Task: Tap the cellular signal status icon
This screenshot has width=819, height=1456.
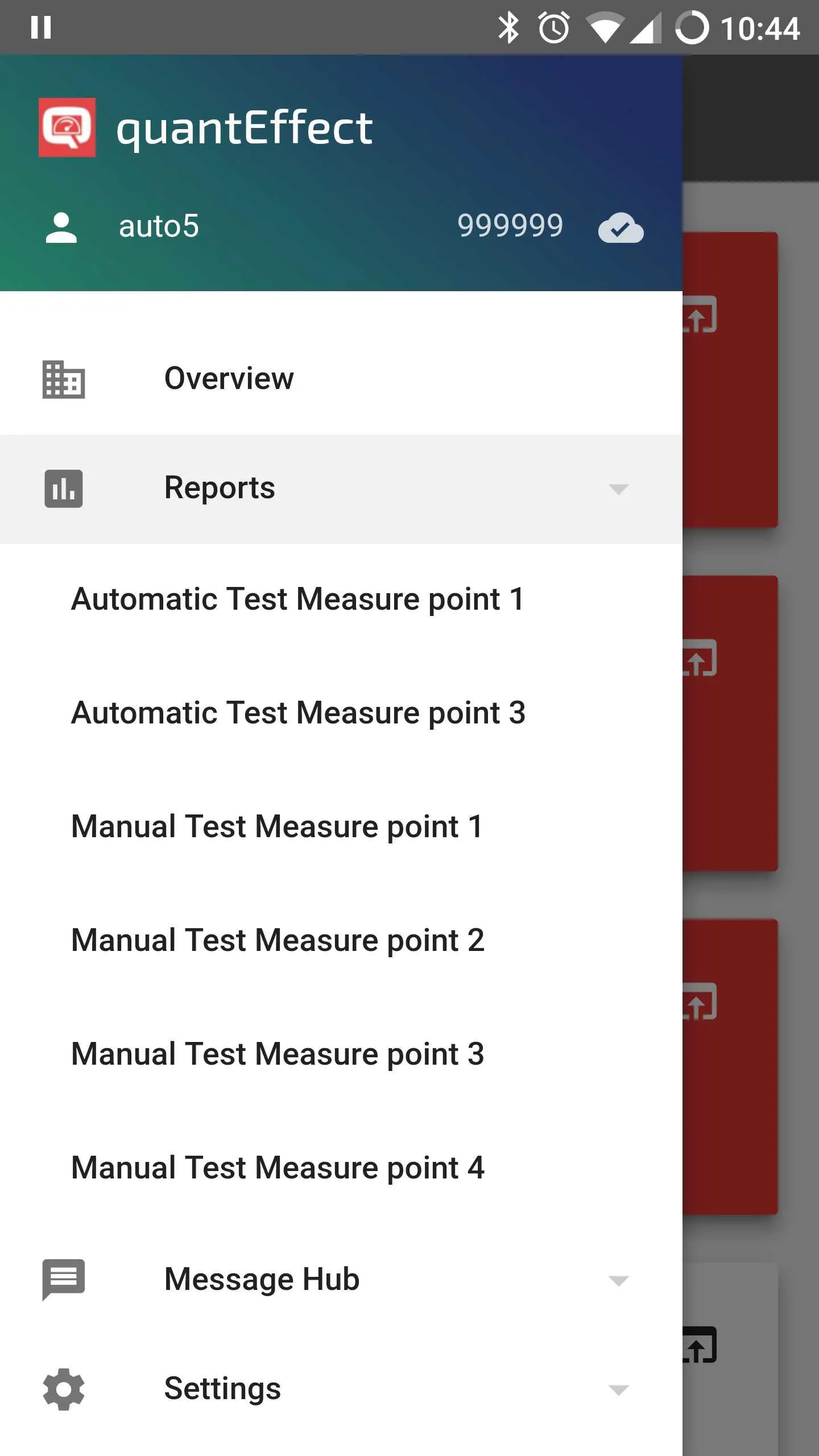Action: point(645,28)
